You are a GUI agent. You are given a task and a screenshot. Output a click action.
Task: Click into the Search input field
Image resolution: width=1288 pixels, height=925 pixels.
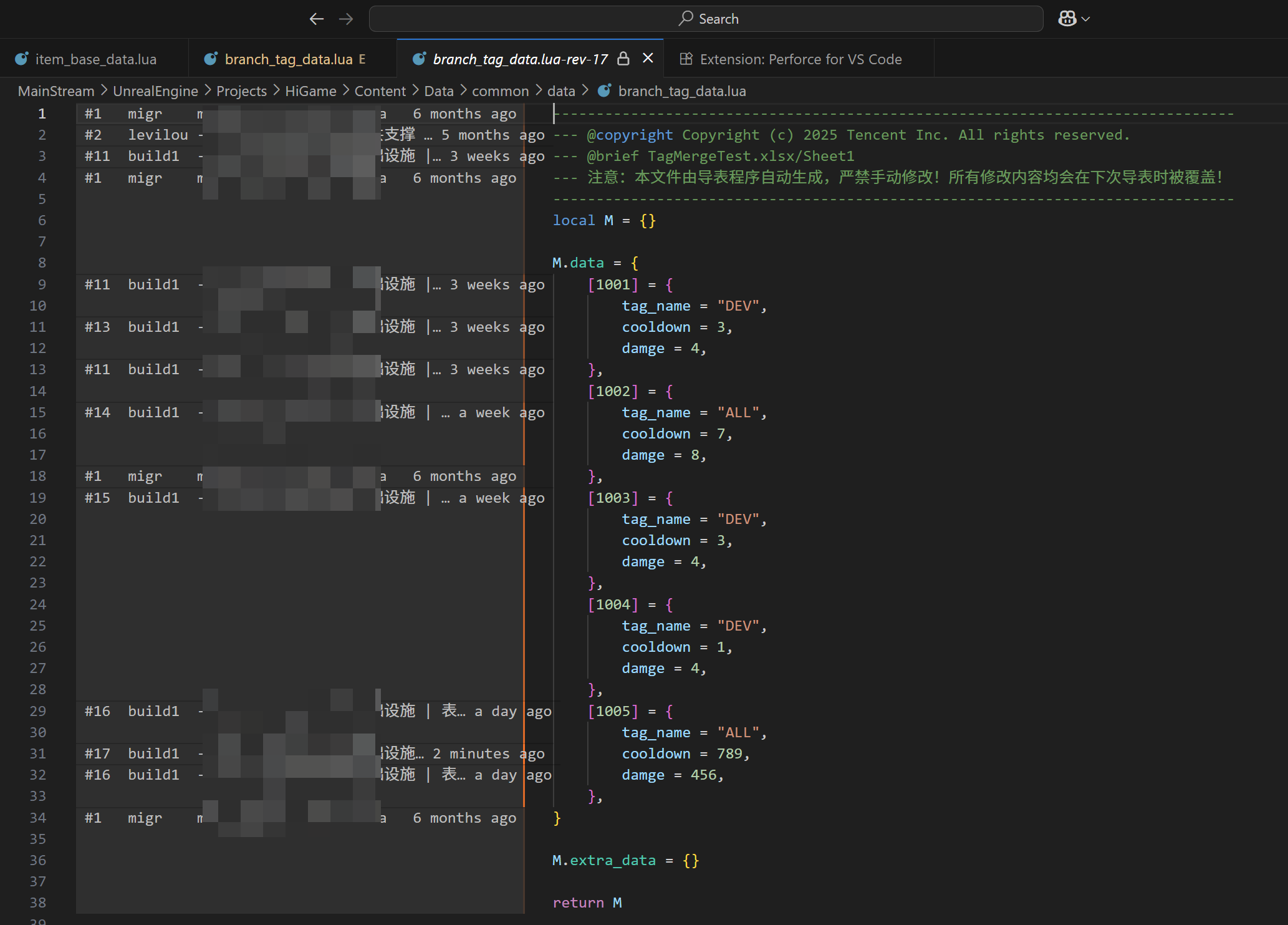tap(810, 18)
